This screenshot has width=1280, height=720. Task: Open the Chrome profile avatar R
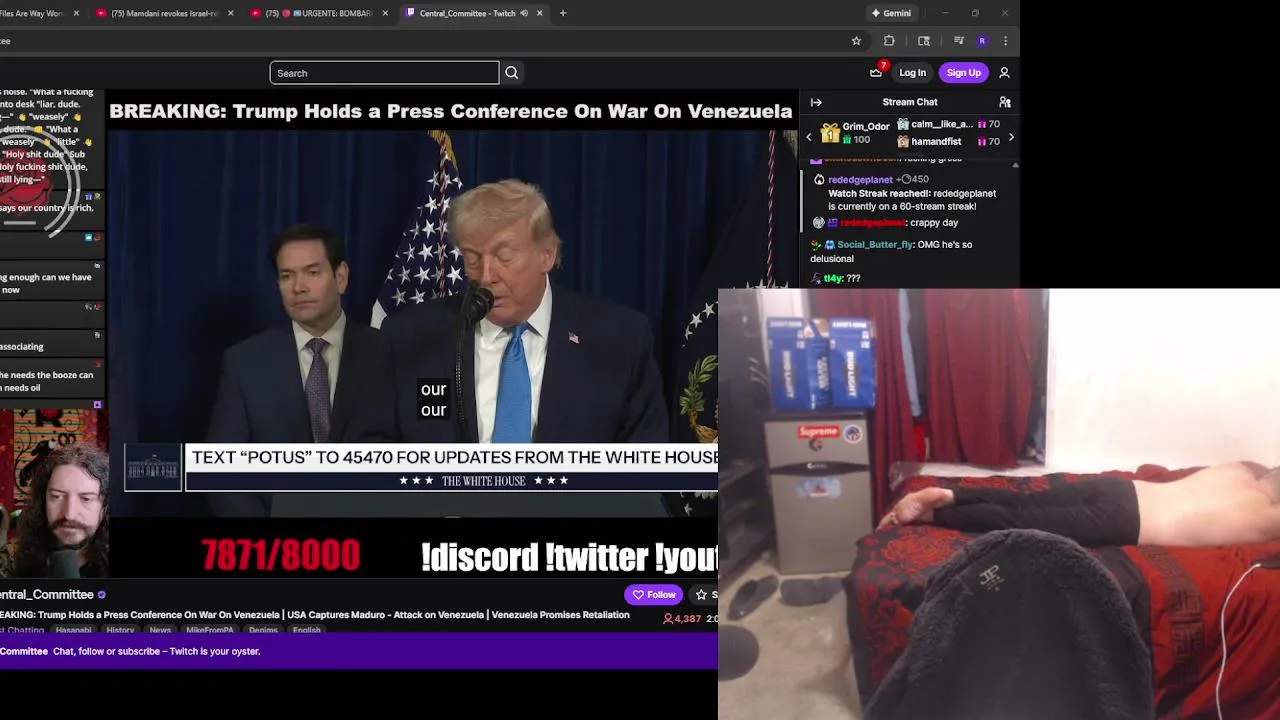tap(982, 41)
